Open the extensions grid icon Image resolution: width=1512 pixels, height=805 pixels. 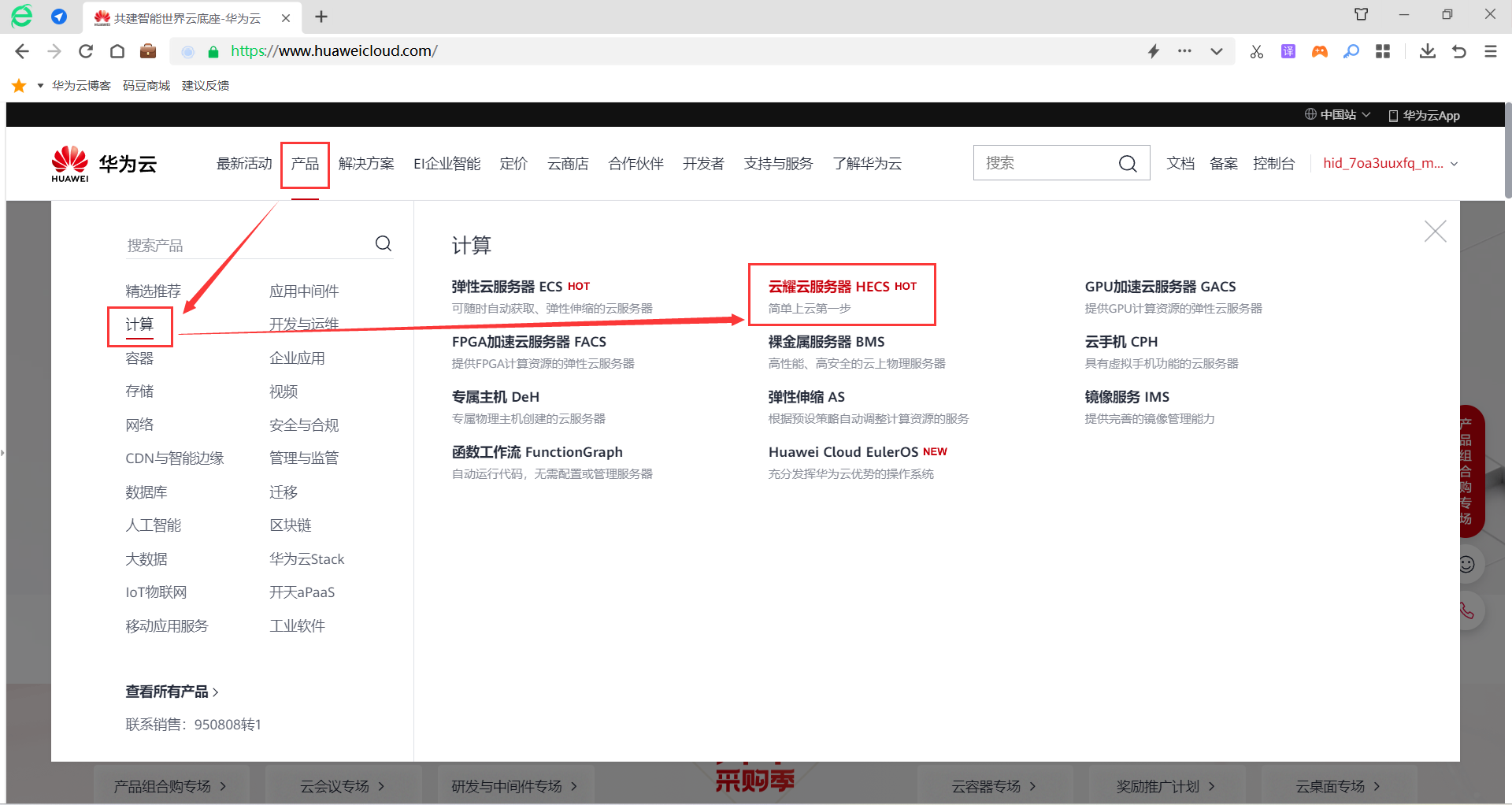coord(1383,51)
